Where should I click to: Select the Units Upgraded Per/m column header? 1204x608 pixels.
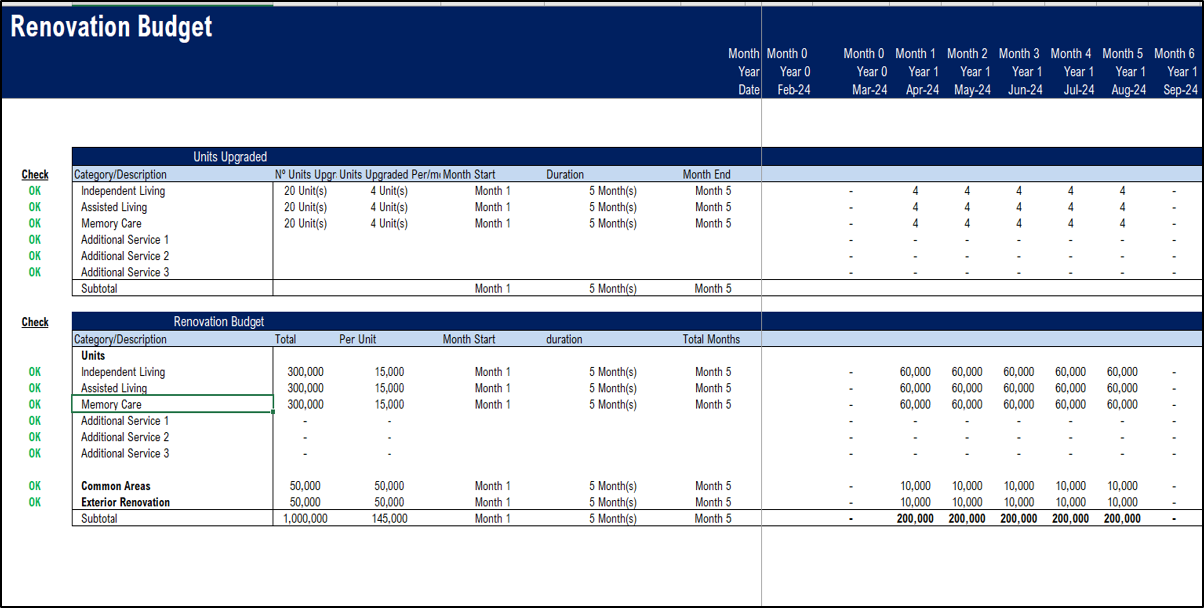click(x=390, y=175)
